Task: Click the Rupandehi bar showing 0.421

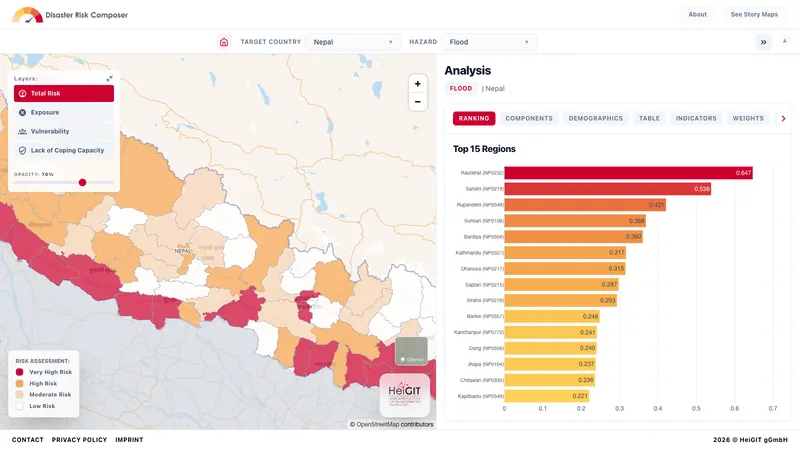Action: click(585, 205)
